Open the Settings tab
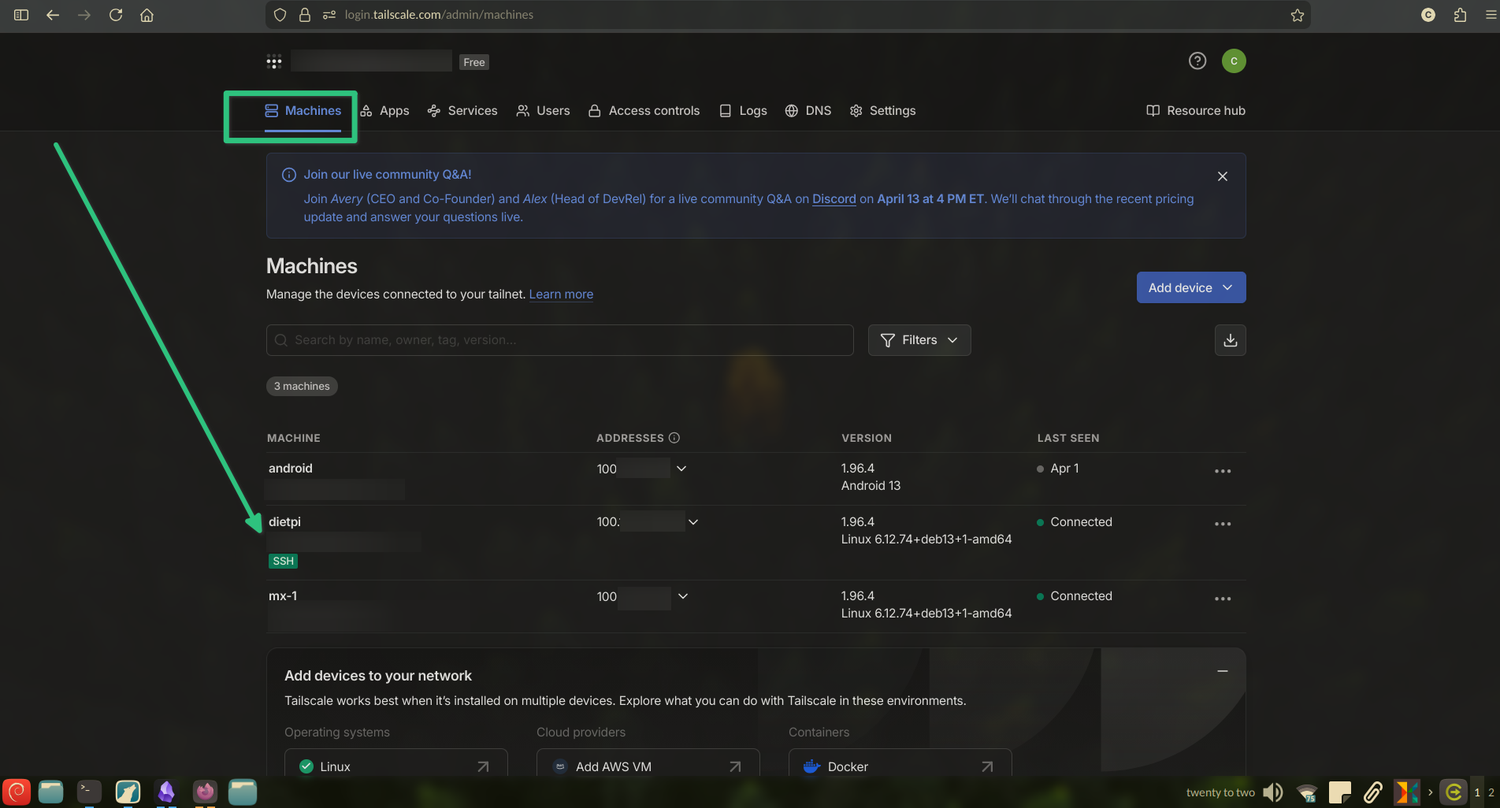 [x=882, y=111]
